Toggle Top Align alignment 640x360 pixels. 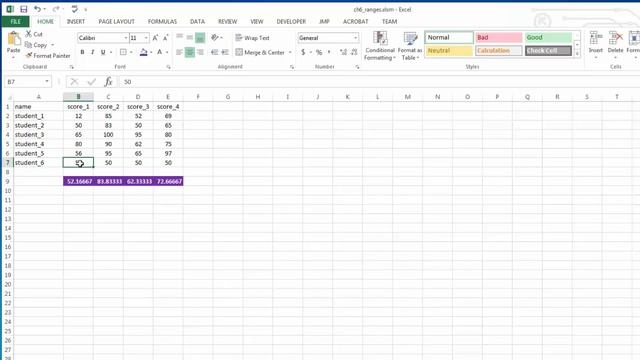(x=180, y=38)
